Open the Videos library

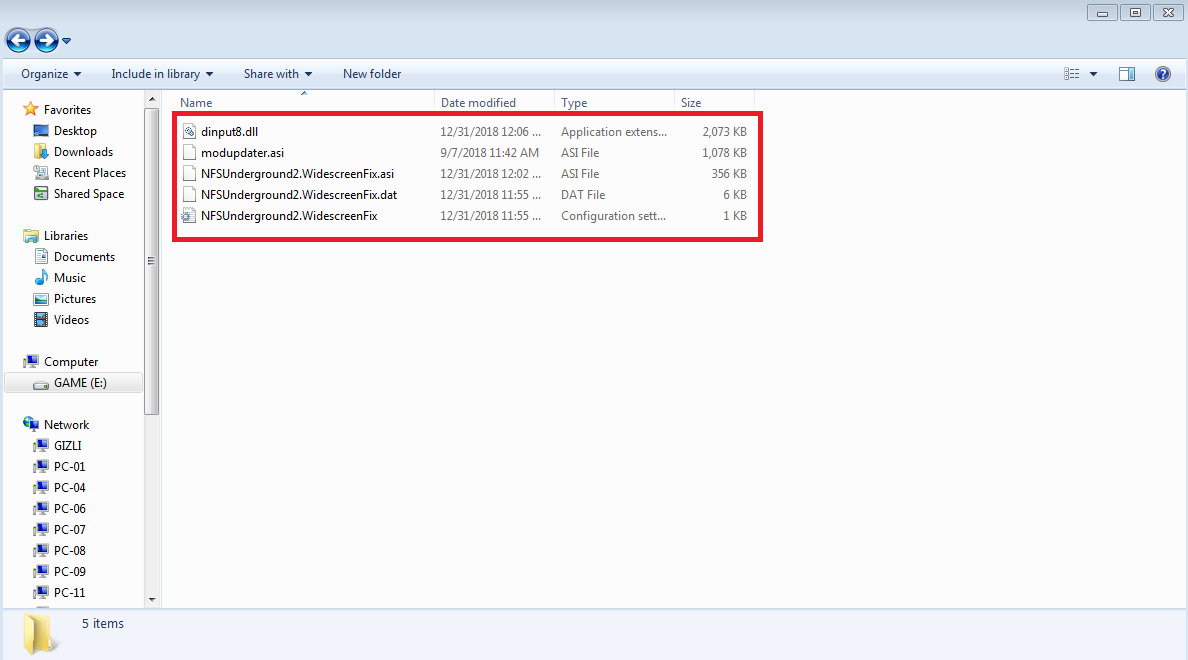[x=71, y=320]
